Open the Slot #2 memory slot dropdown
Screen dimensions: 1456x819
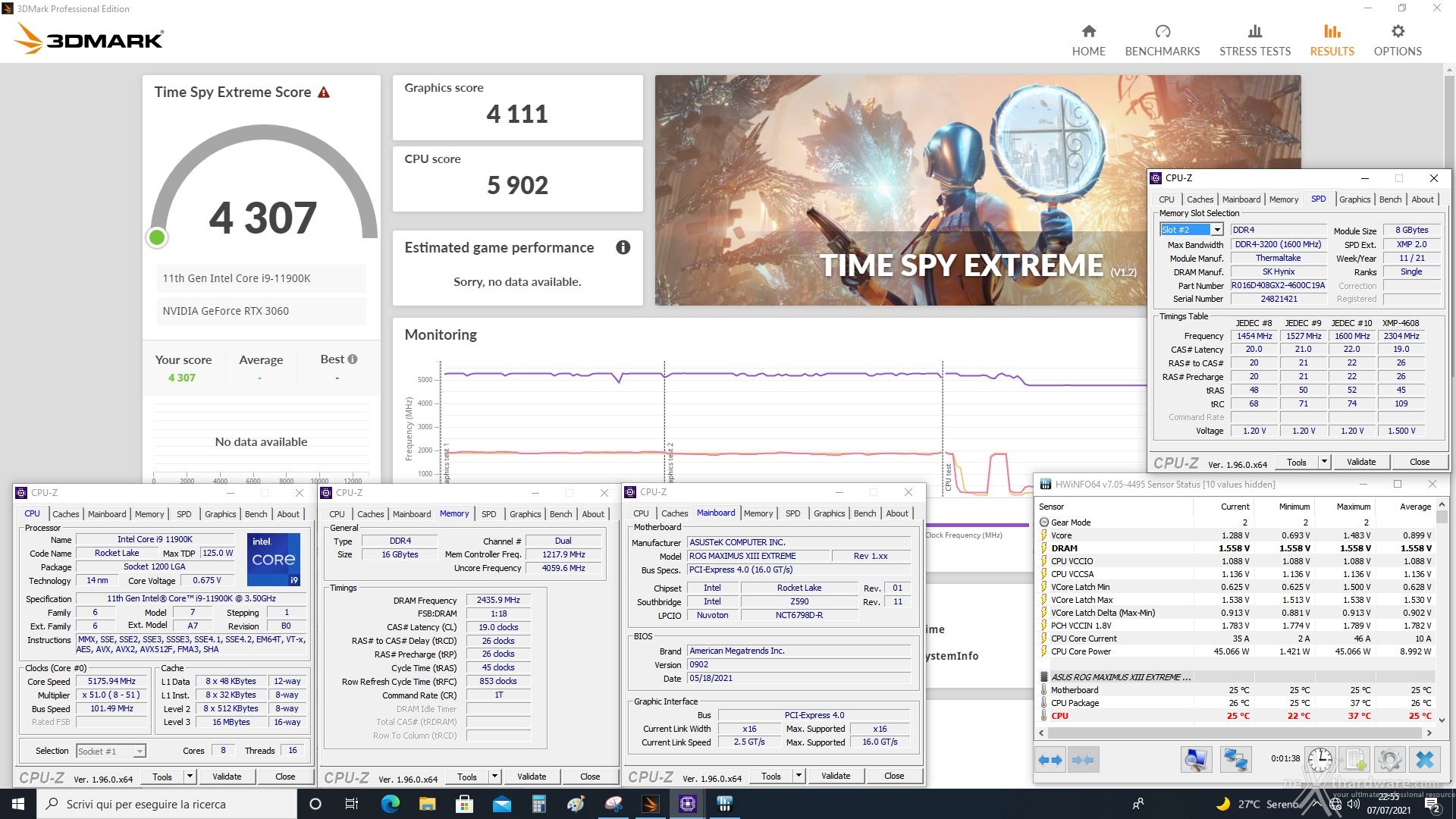tap(1216, 230)
